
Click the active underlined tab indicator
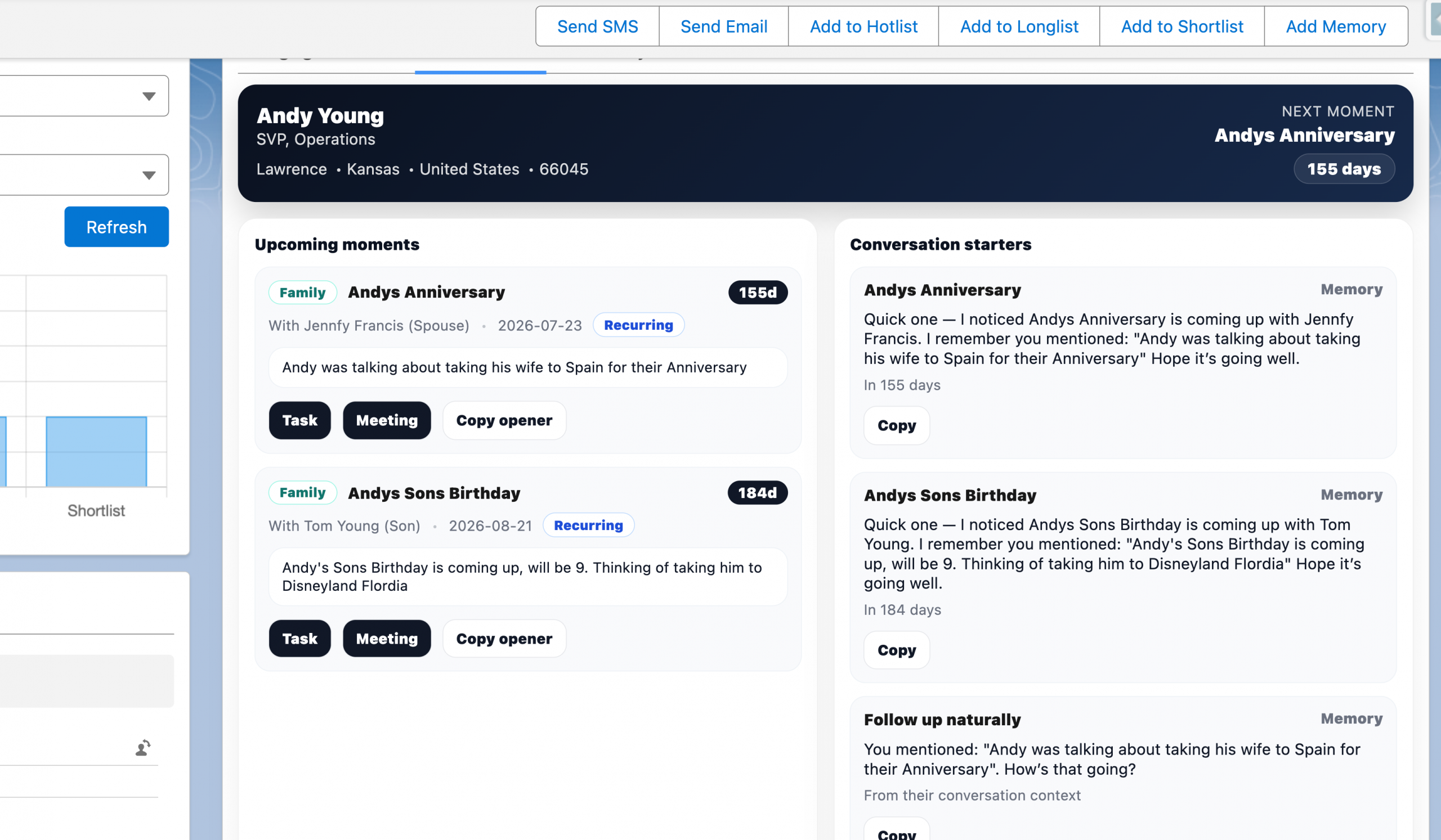click(x=480, y=71)
